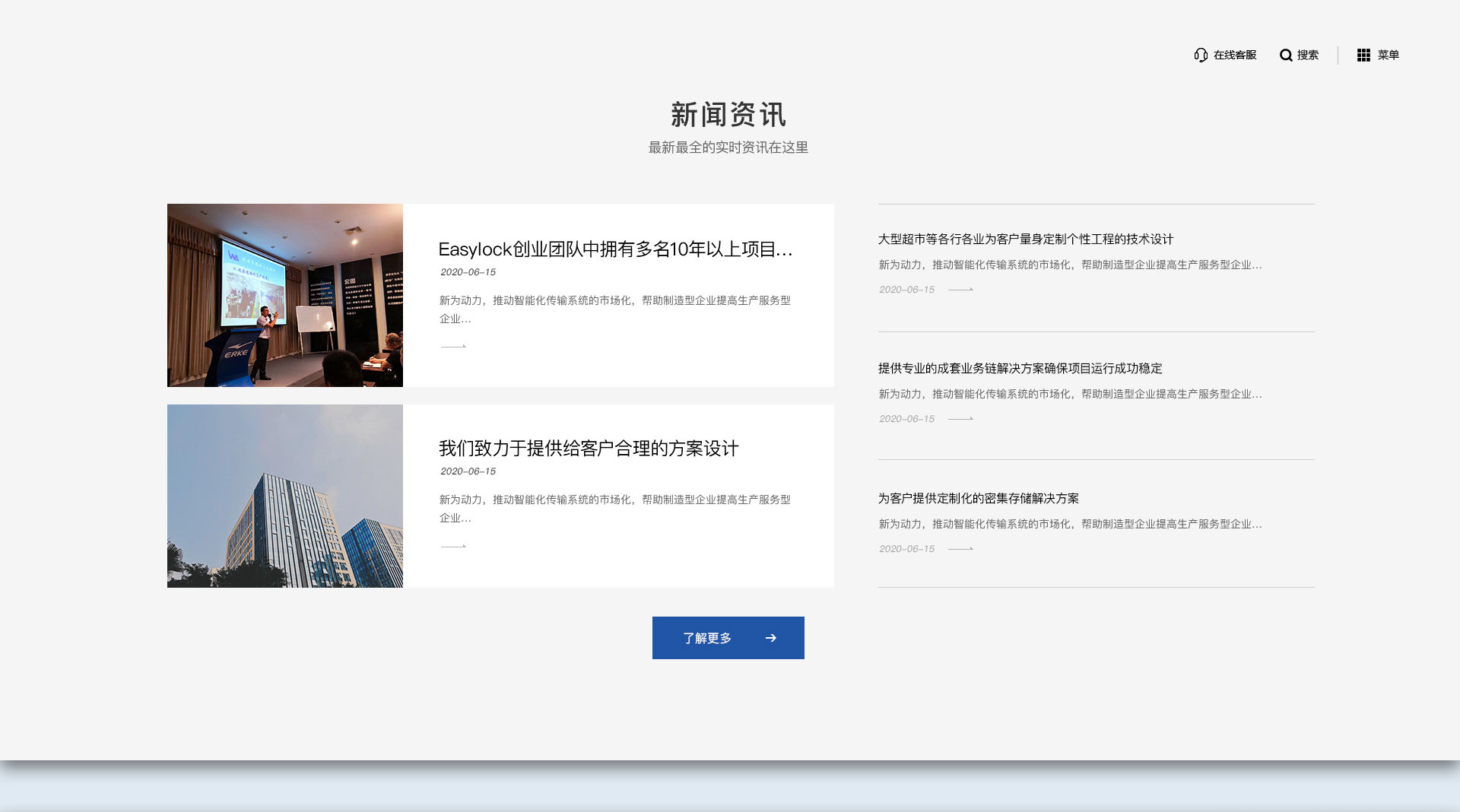1460x812 pixels.
Task: Click the white arrow inside 了解更多 button
Action: click(x=771, y=638)
